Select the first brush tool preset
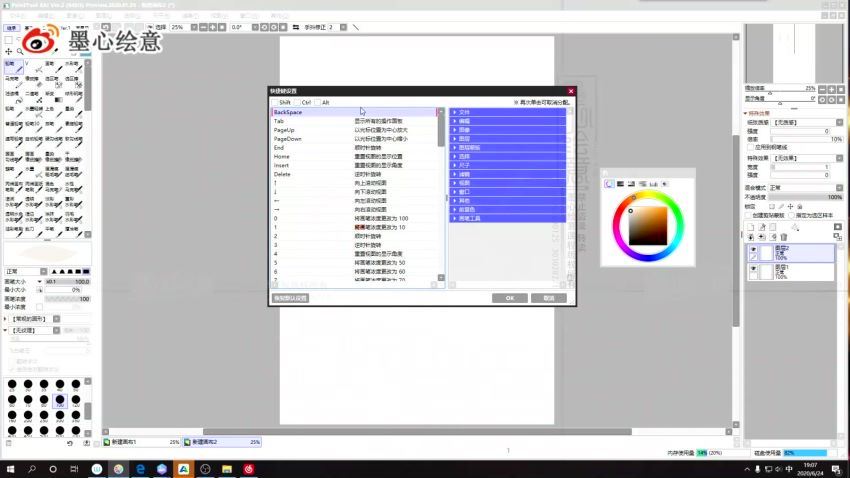 click(11, 65)
